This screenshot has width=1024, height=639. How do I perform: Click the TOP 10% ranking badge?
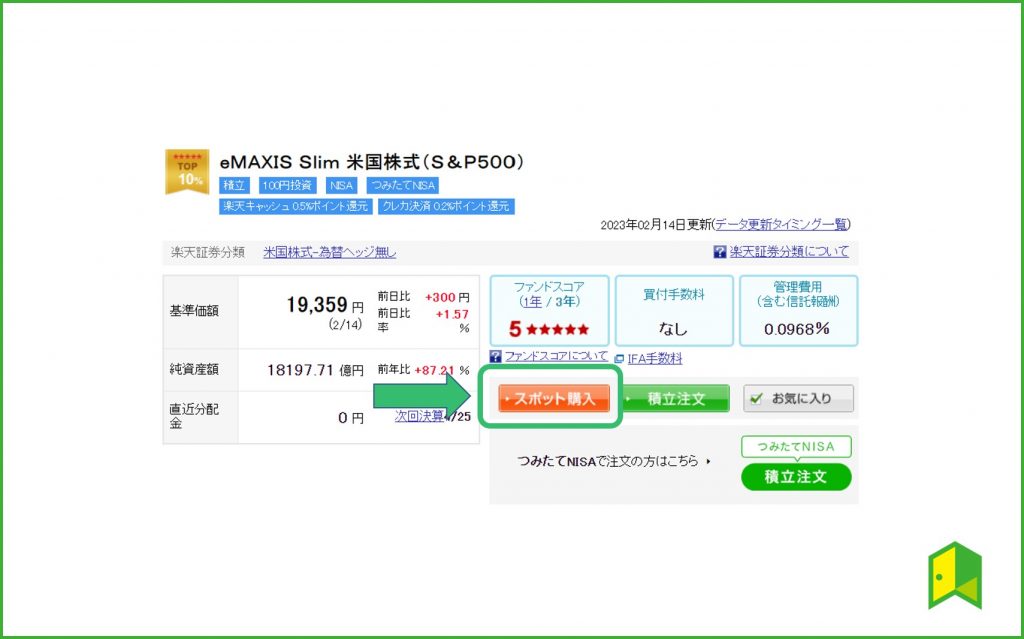[x=186, y=170]
